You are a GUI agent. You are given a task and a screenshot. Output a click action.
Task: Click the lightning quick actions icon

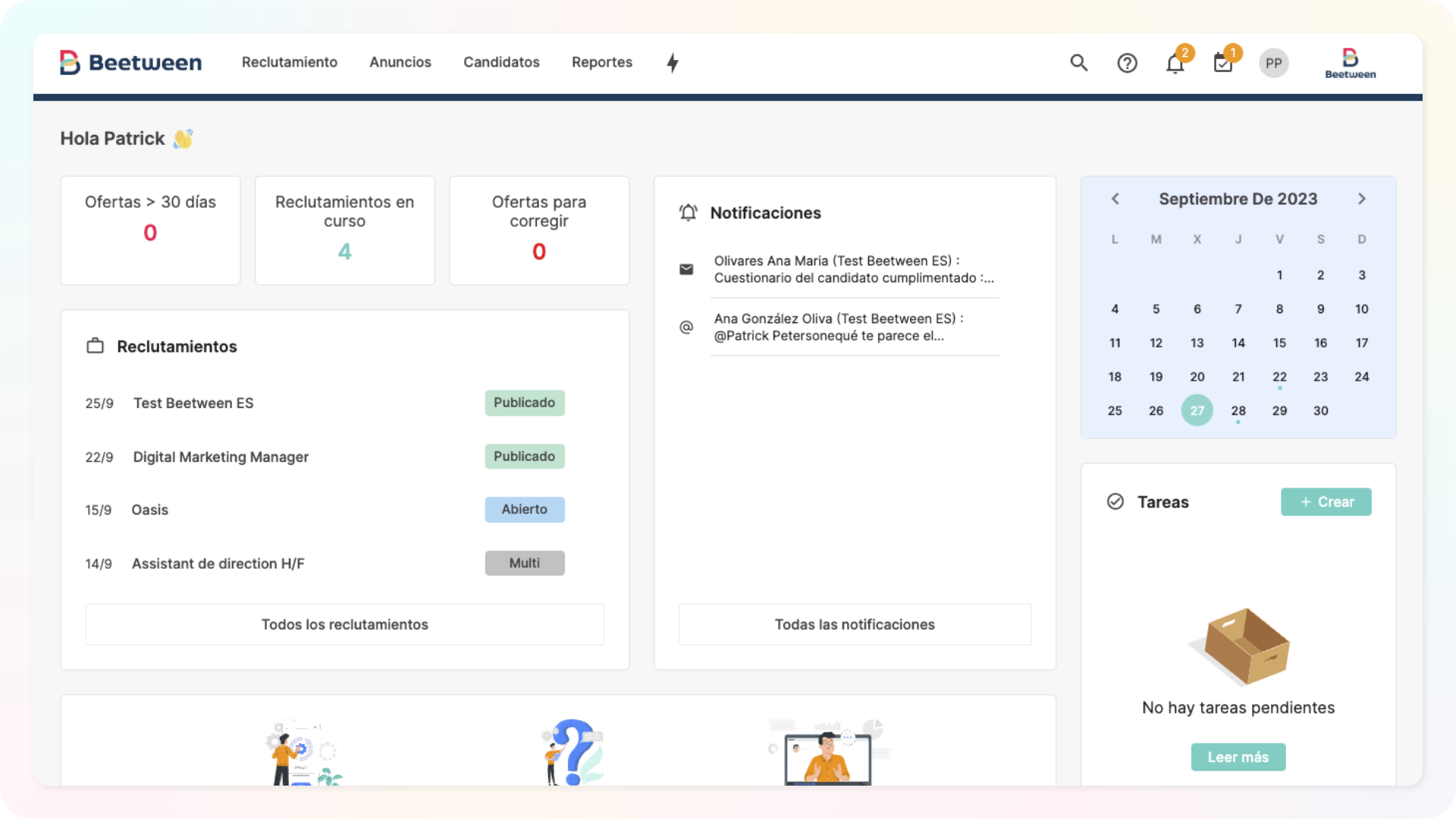(672, 63)
